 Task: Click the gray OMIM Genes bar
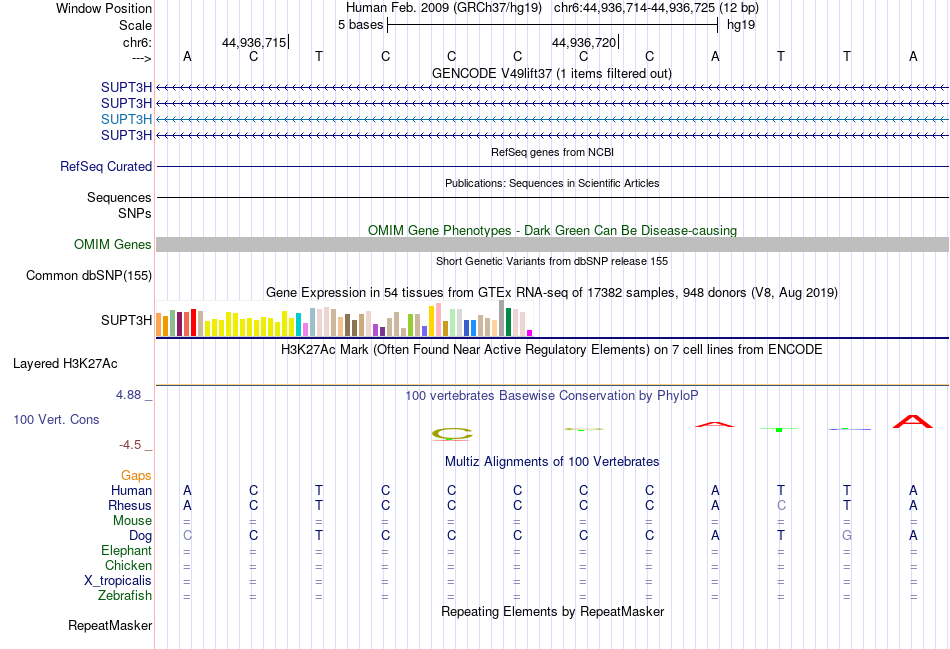point(552,244)
